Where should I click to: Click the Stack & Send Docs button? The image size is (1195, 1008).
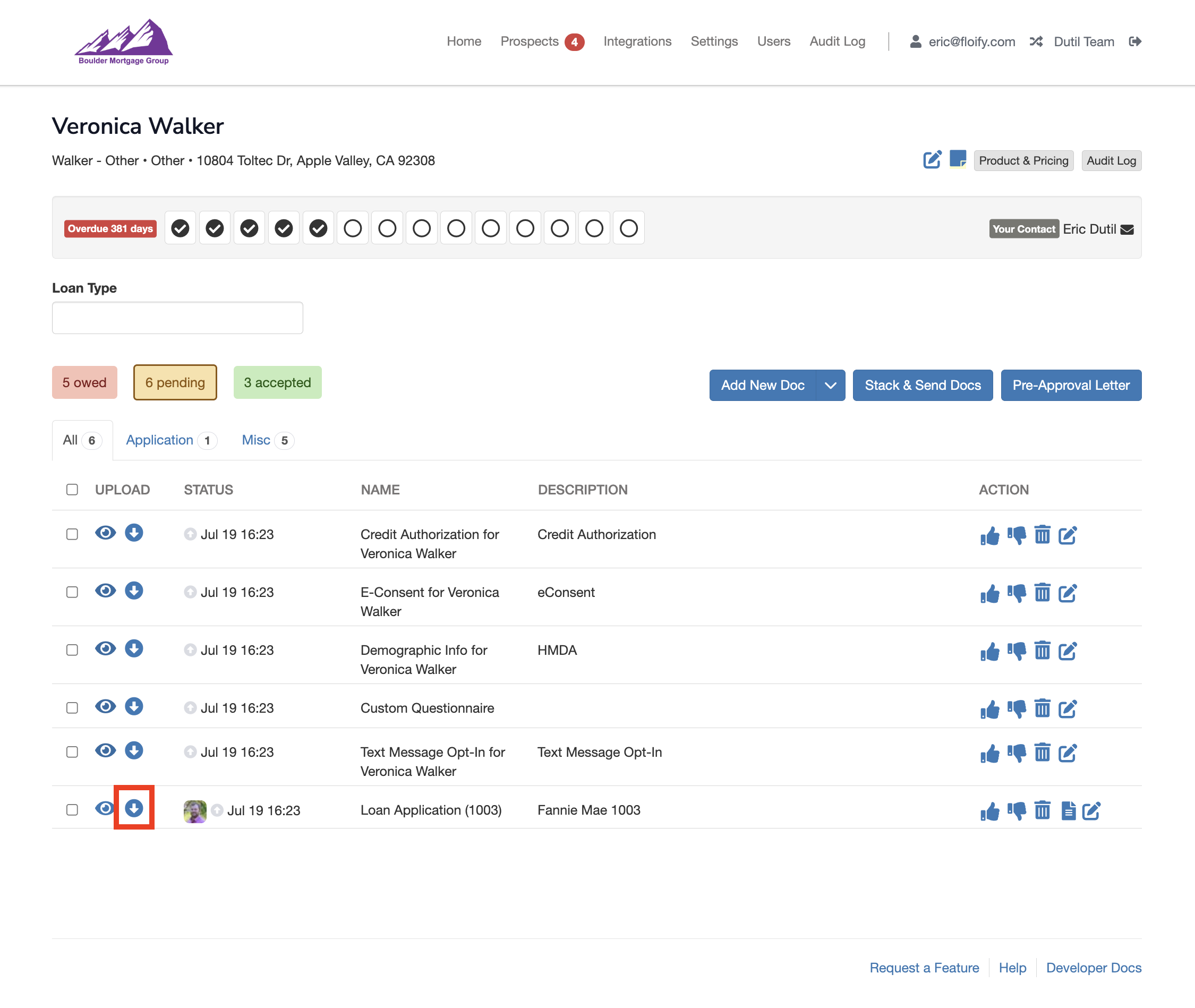click(923, 385)
